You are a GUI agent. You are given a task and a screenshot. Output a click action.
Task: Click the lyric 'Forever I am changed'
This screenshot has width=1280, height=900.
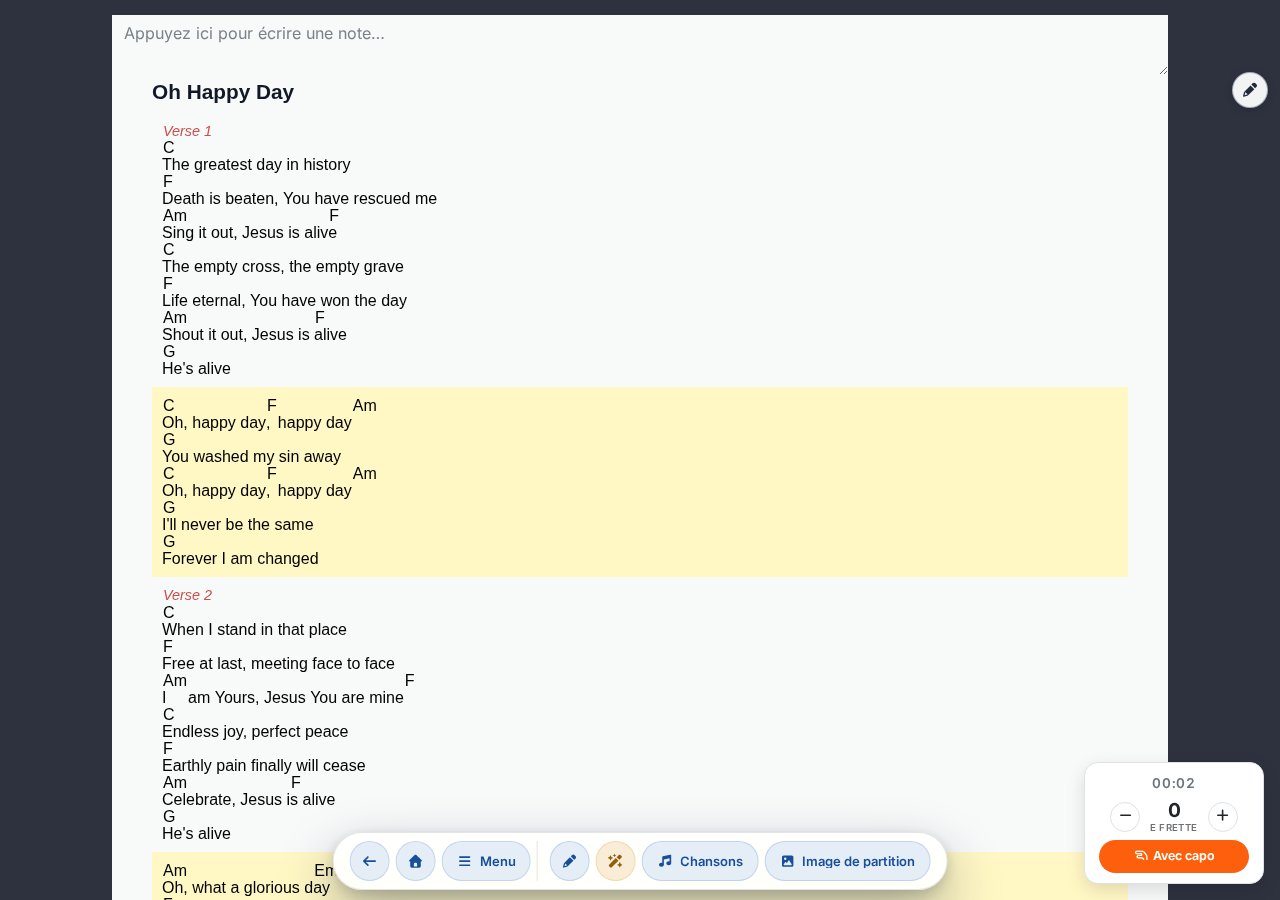point(240,559)
